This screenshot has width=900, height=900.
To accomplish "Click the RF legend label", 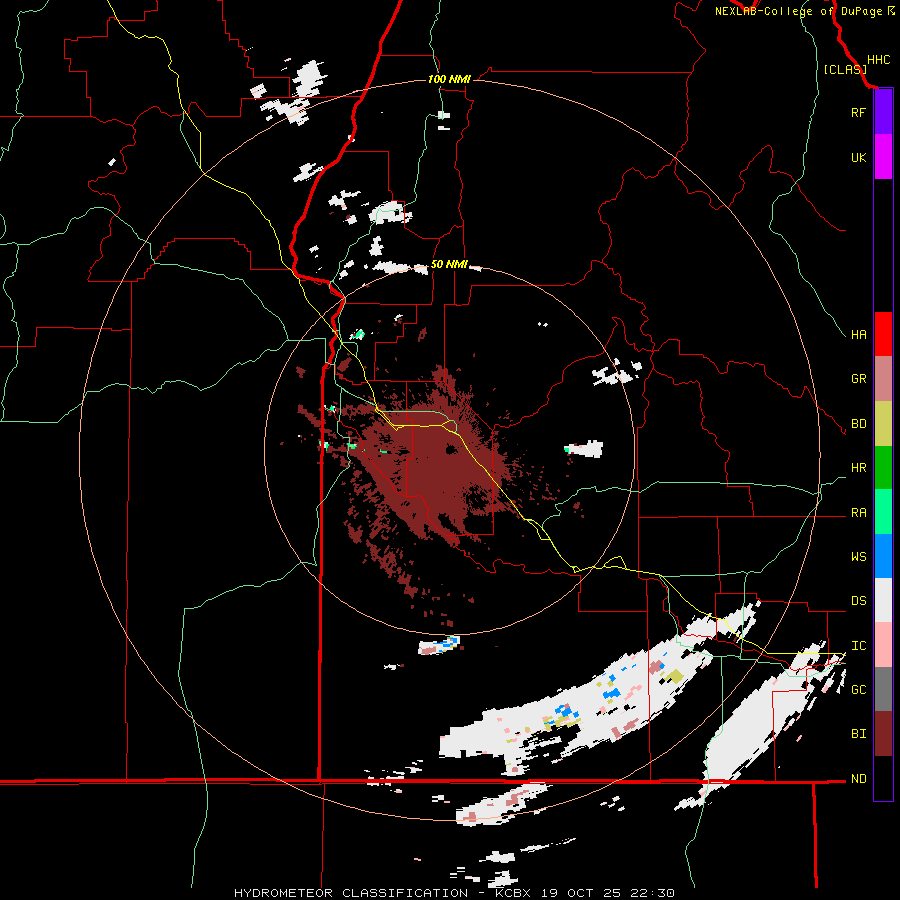I will pos(858,112).
